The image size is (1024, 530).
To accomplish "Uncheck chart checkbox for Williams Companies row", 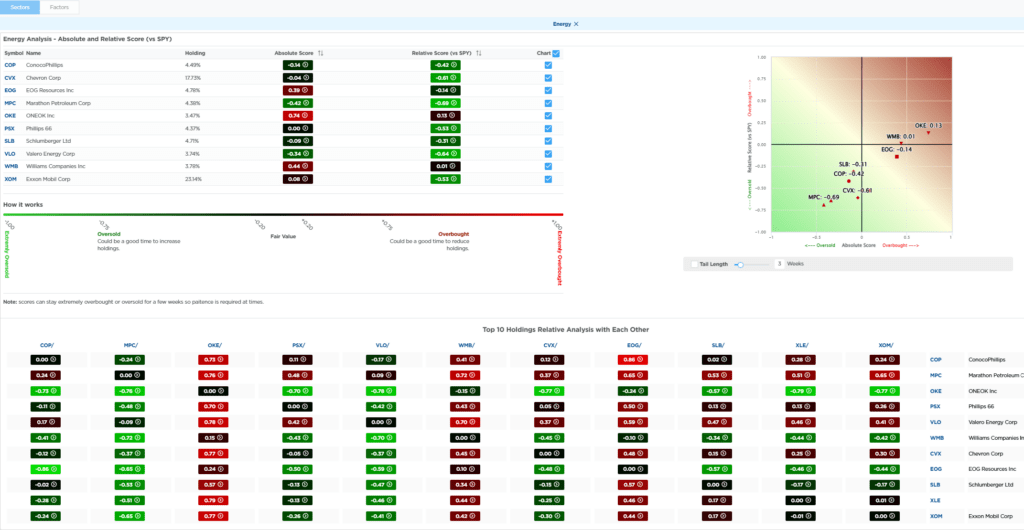I will click(x=548, y=166).
